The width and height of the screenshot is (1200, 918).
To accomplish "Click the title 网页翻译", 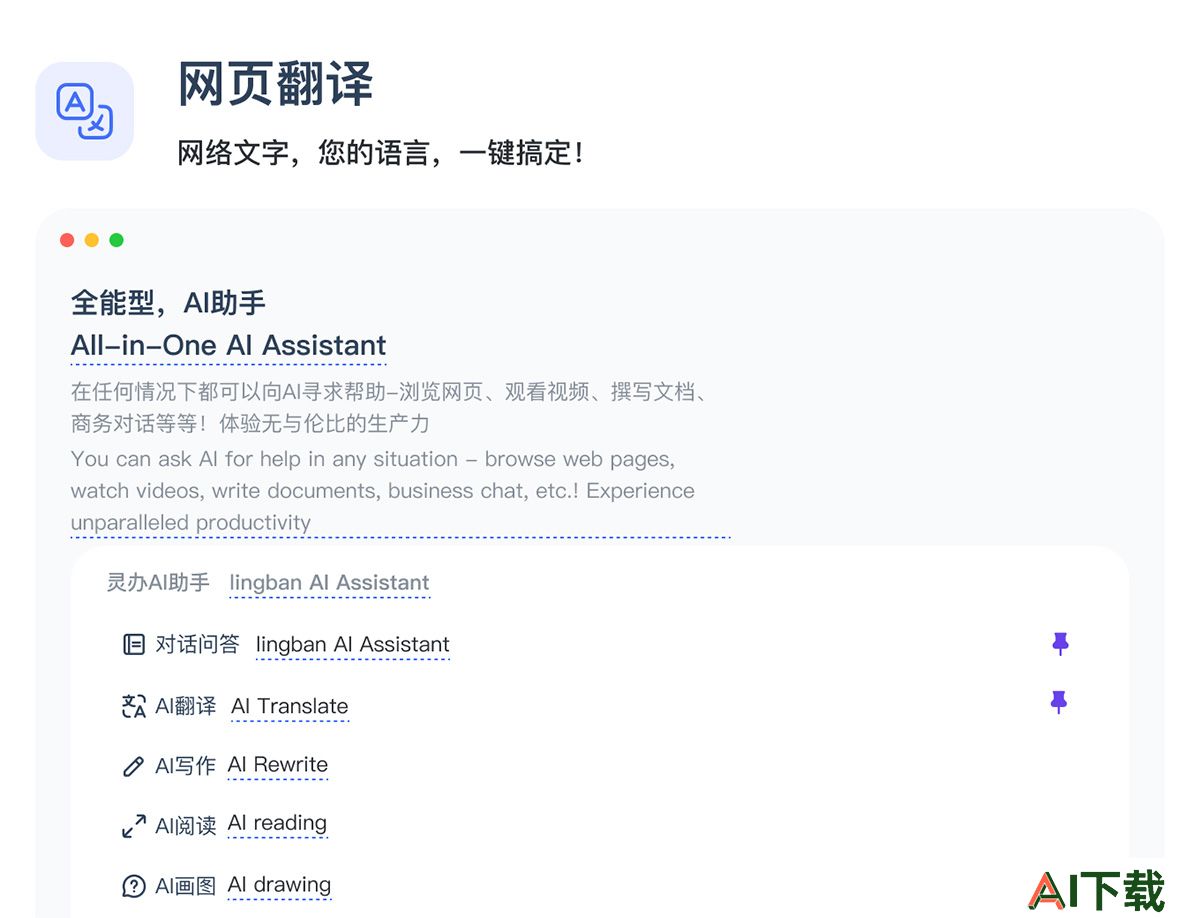I will [x=275, y=84].
